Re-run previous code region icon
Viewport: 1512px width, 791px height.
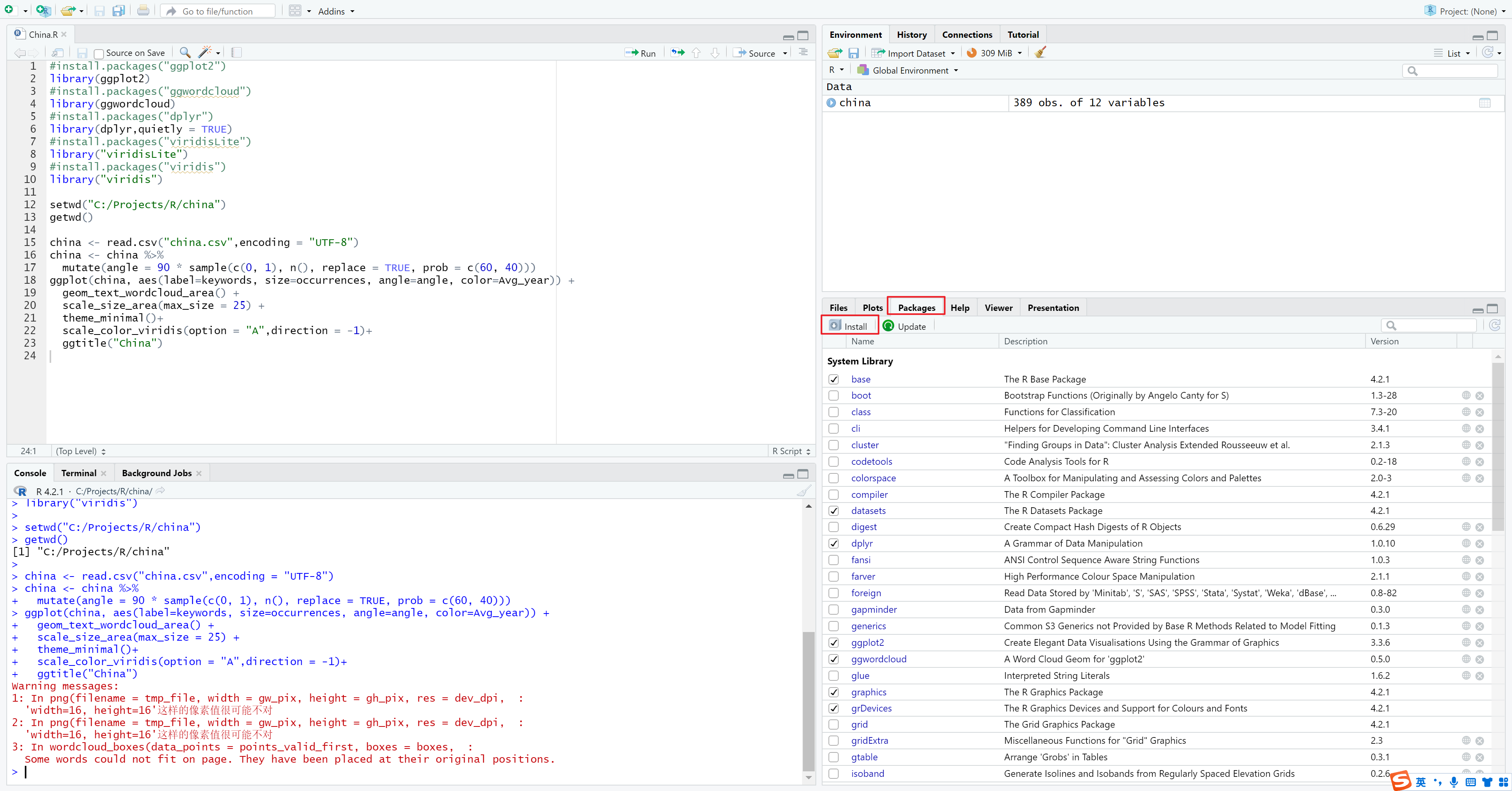tap(677, 53)
